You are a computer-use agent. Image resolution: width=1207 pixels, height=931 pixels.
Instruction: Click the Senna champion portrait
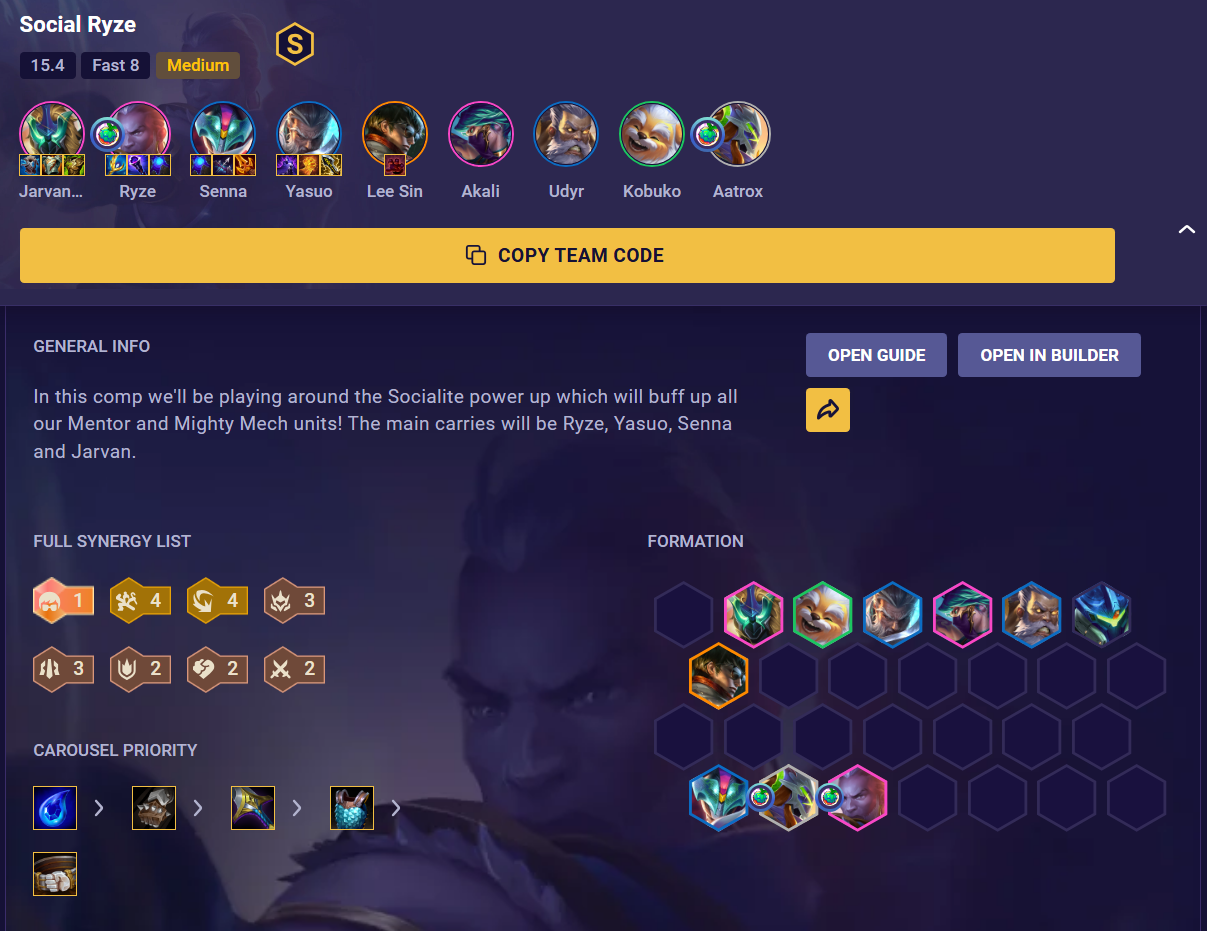(x=223, y=134)
